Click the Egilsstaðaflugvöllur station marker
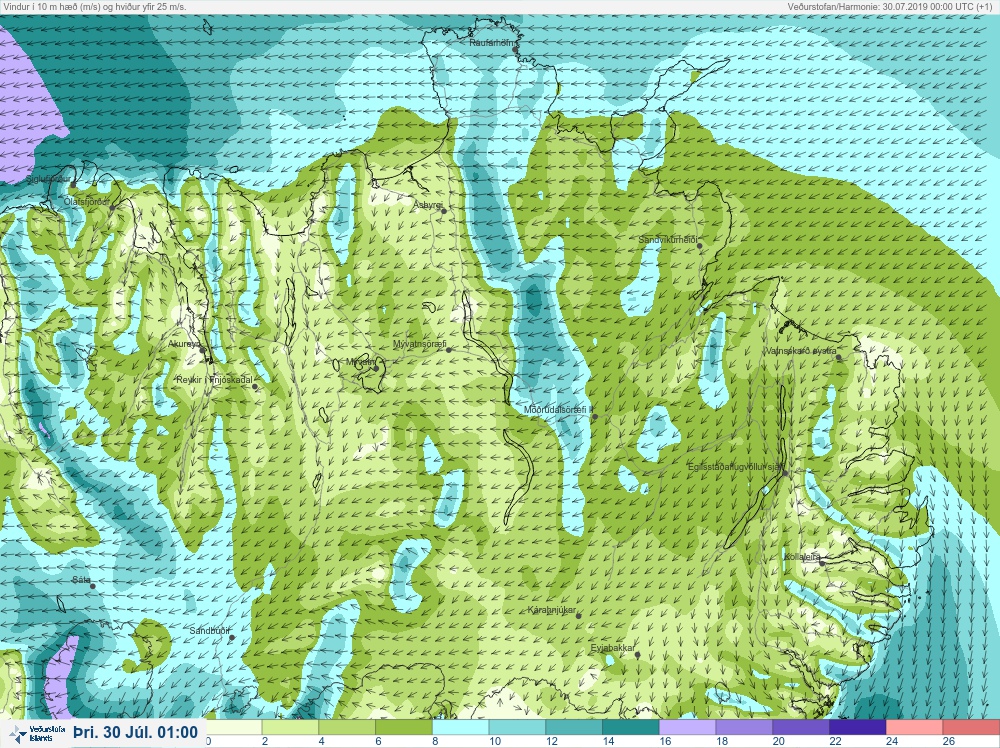 pos(786,473)
